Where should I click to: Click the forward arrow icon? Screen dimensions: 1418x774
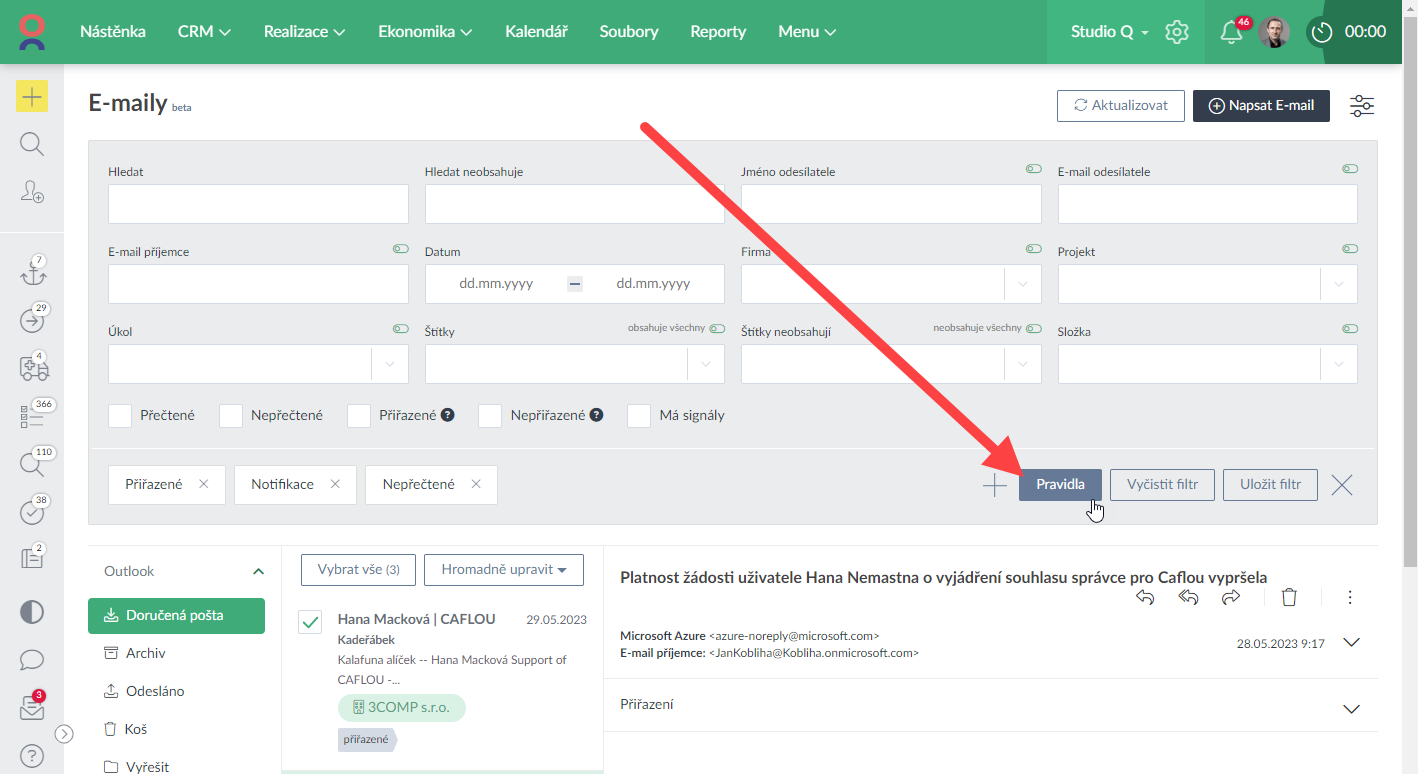click(x=1231, y=597)
